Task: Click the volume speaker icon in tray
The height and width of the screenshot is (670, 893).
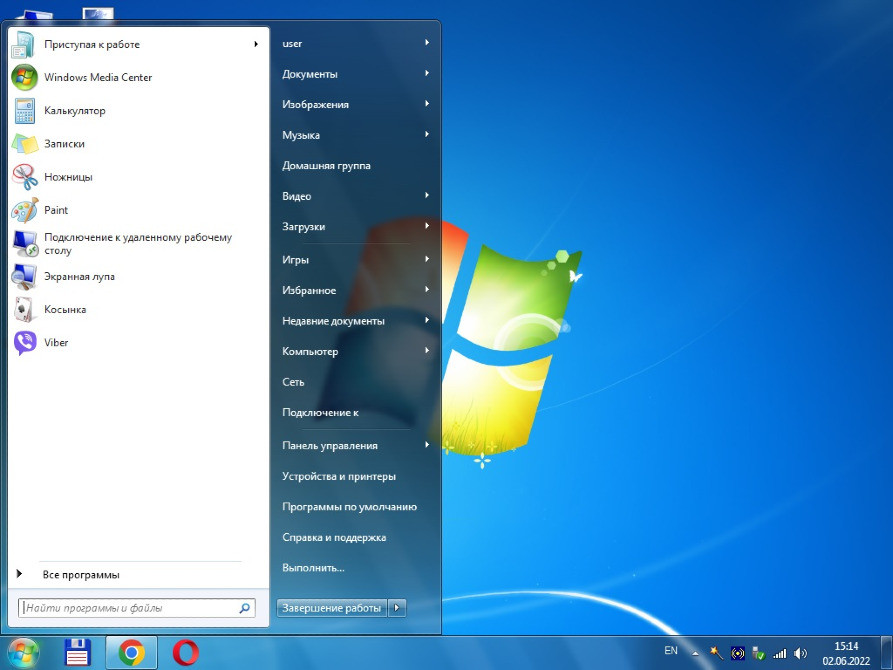Action: [800, 653]
